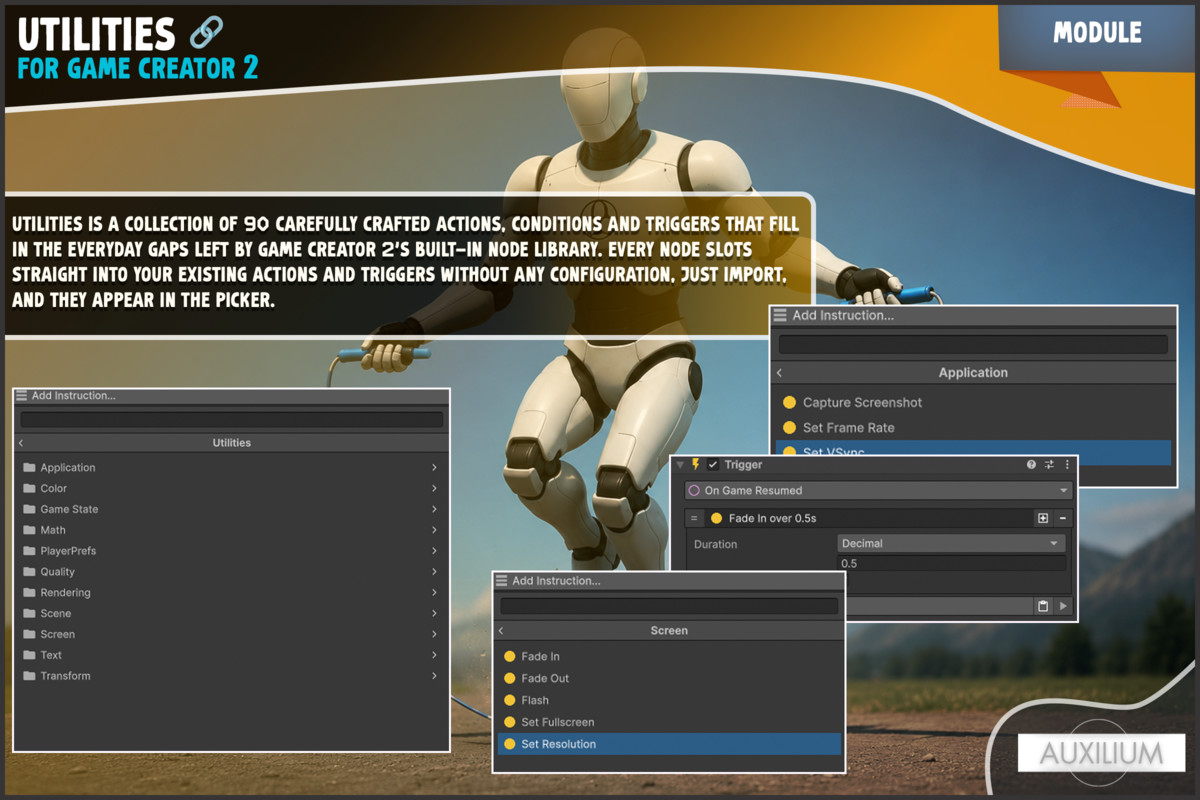Click the AUXILIUM logo

point(1101,752)
